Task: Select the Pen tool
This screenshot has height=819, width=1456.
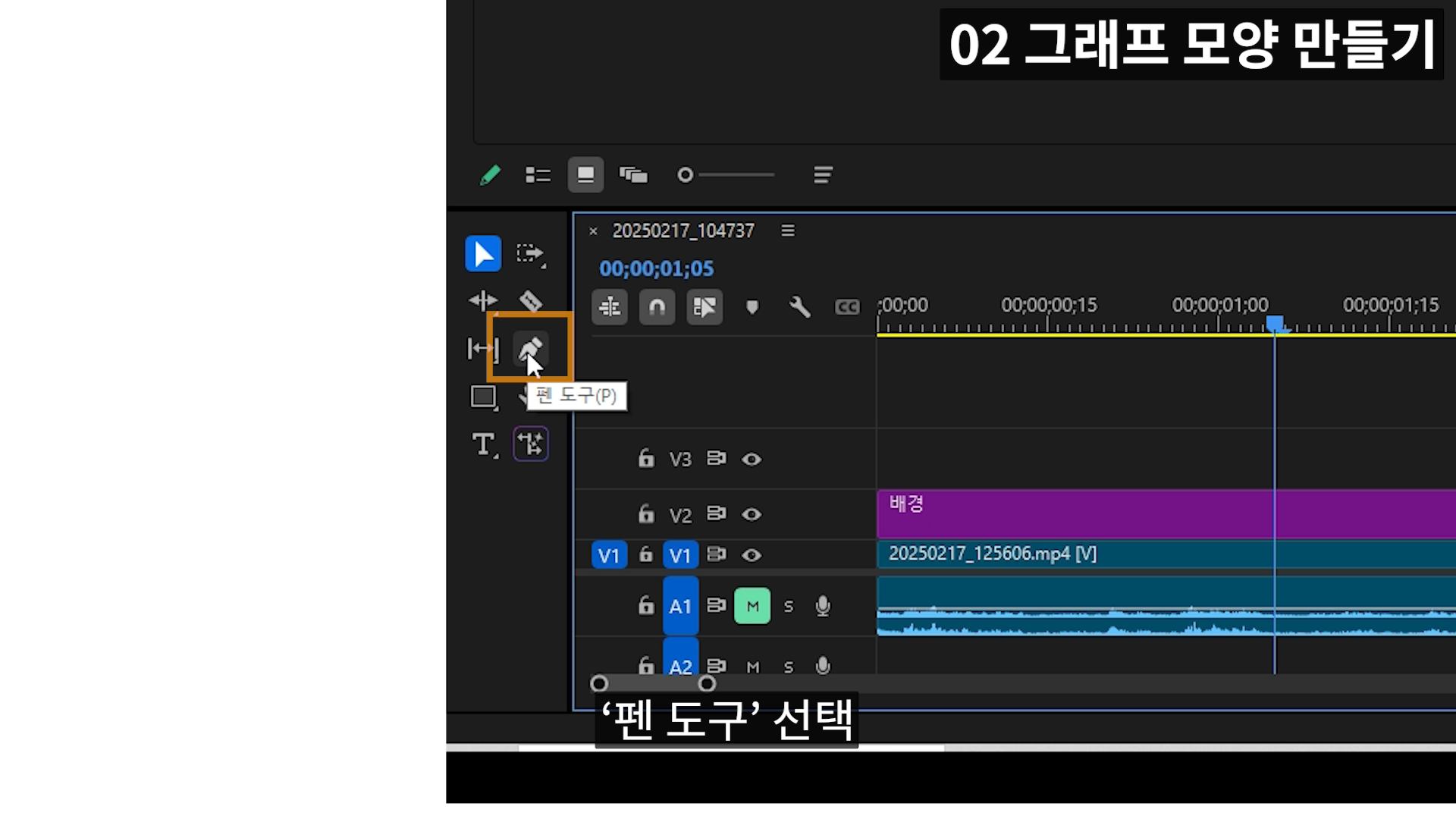Action: click(530, 347)
